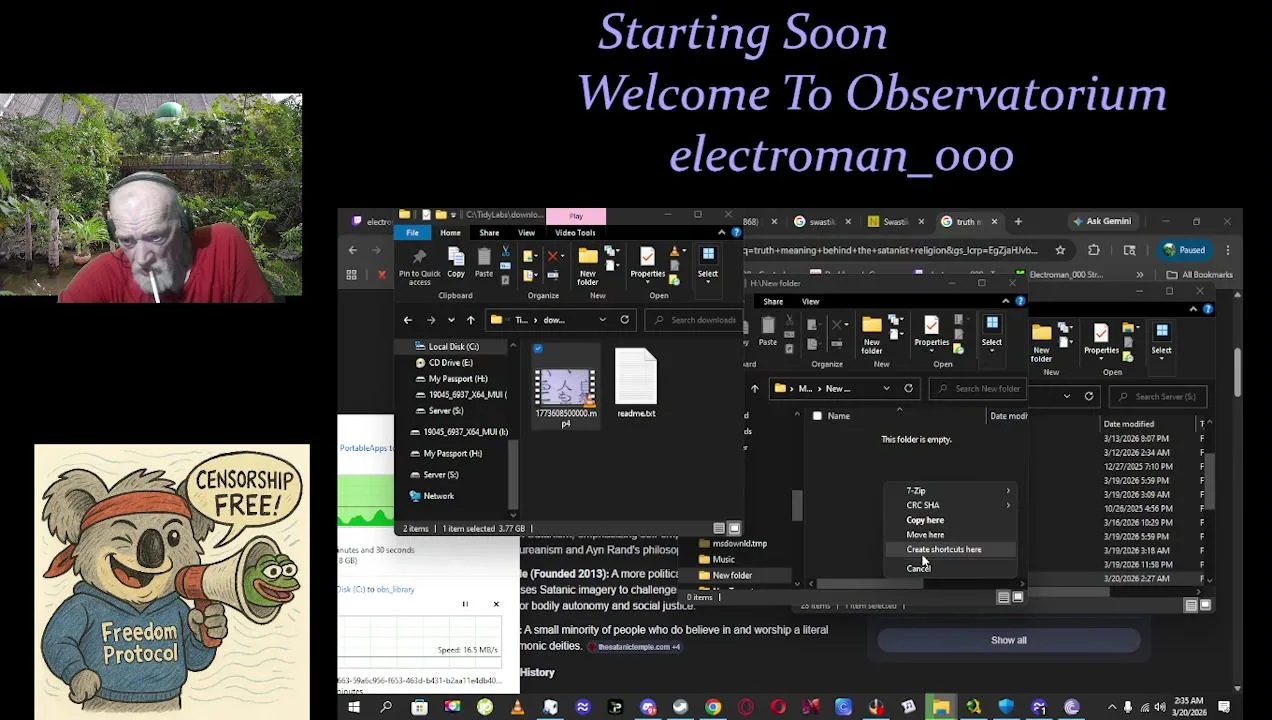Click the Paused profile button in Chrome
1272x720 pixels.
click(x=1184, y=250)
